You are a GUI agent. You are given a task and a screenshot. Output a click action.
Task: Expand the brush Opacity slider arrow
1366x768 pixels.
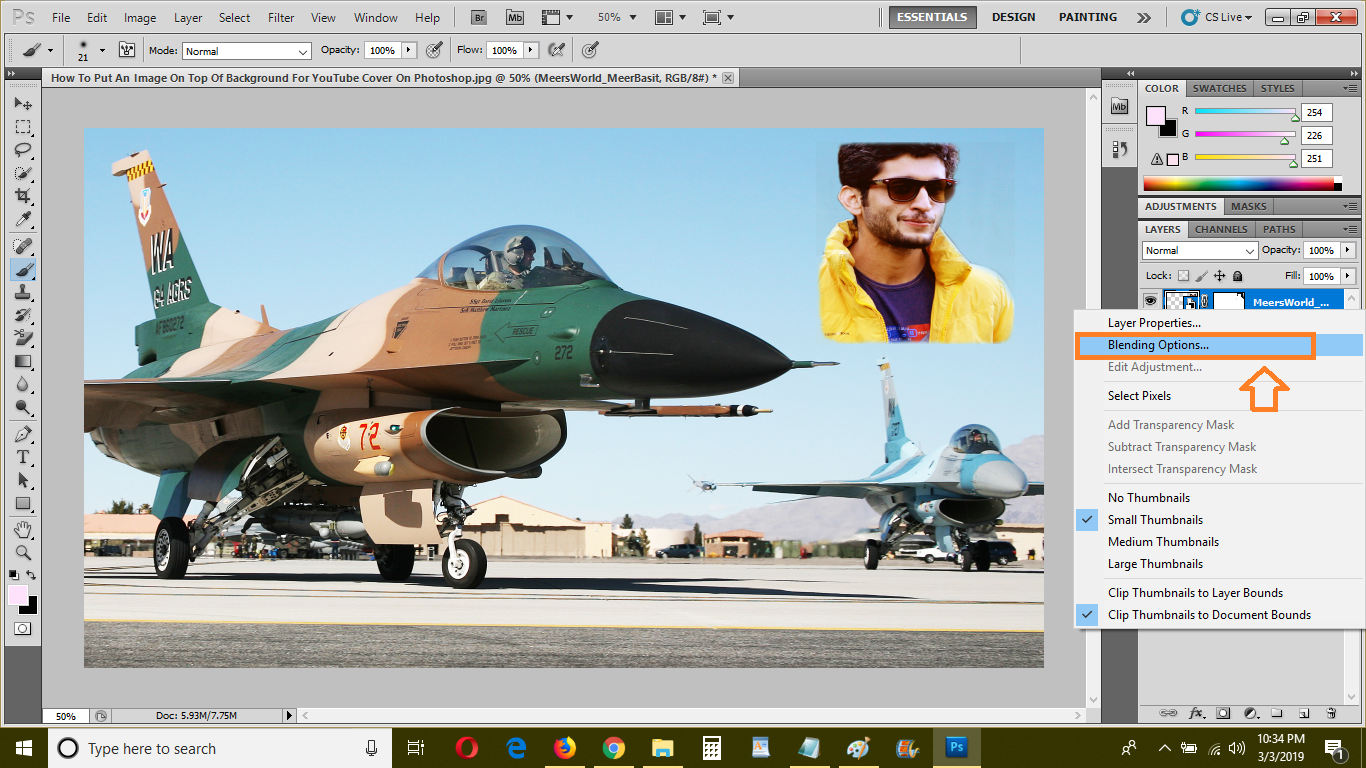click(x=409, y=50)
